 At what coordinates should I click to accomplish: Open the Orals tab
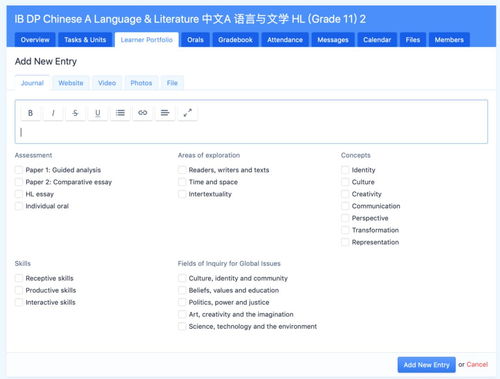[195, 40]
